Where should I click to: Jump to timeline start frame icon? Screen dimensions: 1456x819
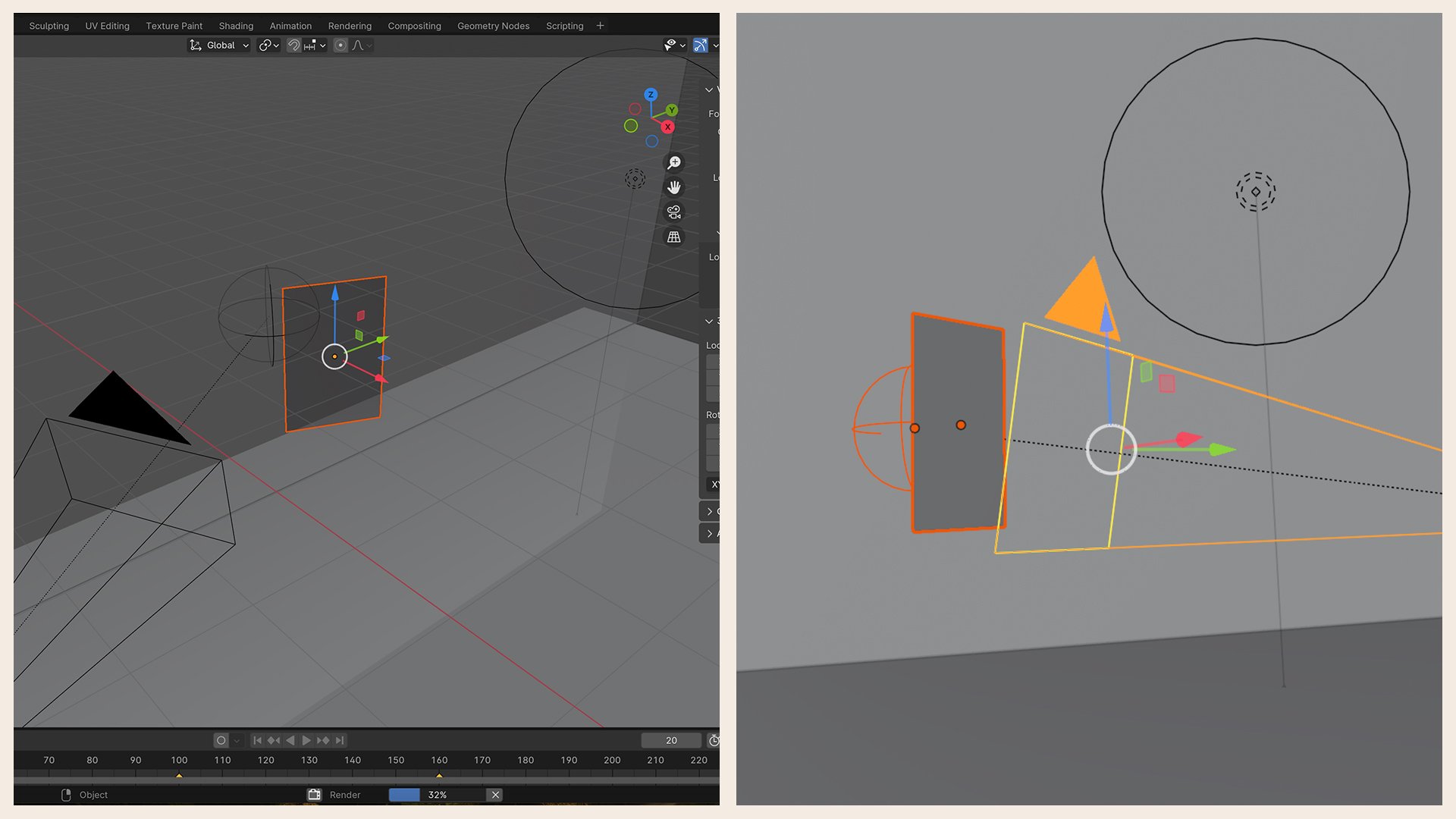(x=257, y=740)
